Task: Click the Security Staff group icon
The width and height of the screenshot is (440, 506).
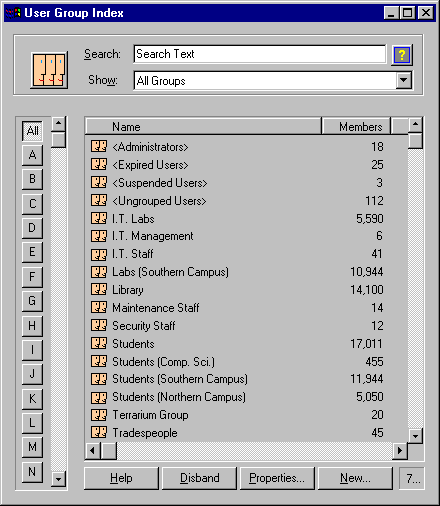Action: point(99,325)
